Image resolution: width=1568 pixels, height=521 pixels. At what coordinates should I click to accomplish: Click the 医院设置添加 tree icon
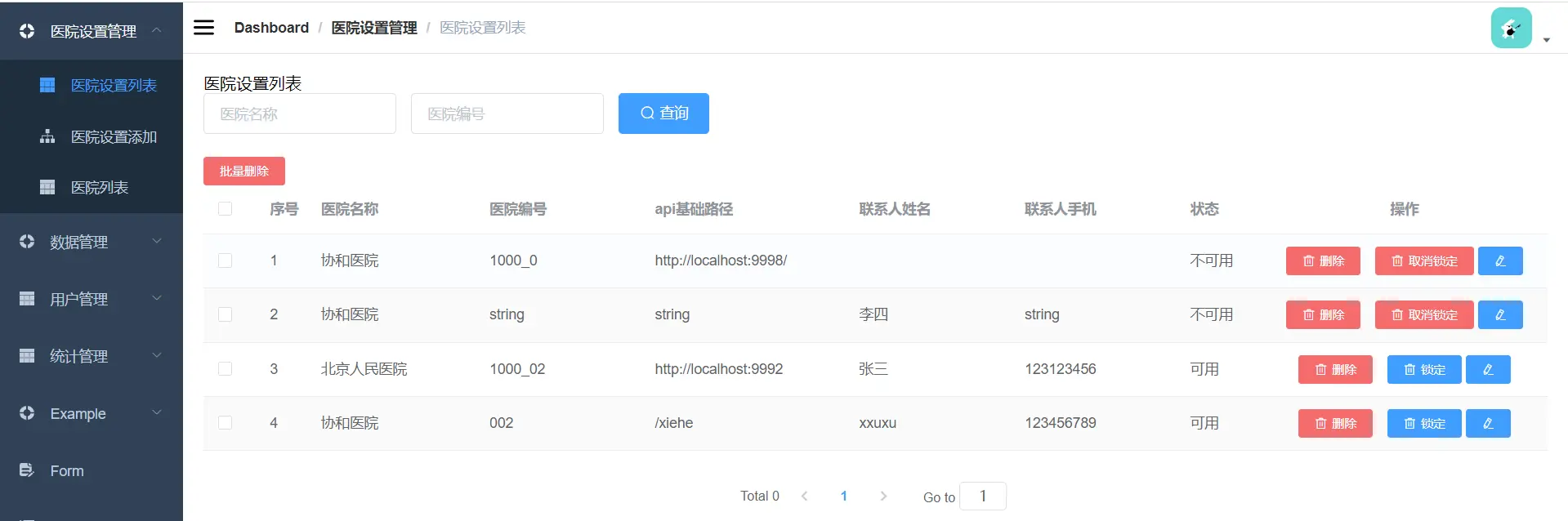click(x=47, y=136)
